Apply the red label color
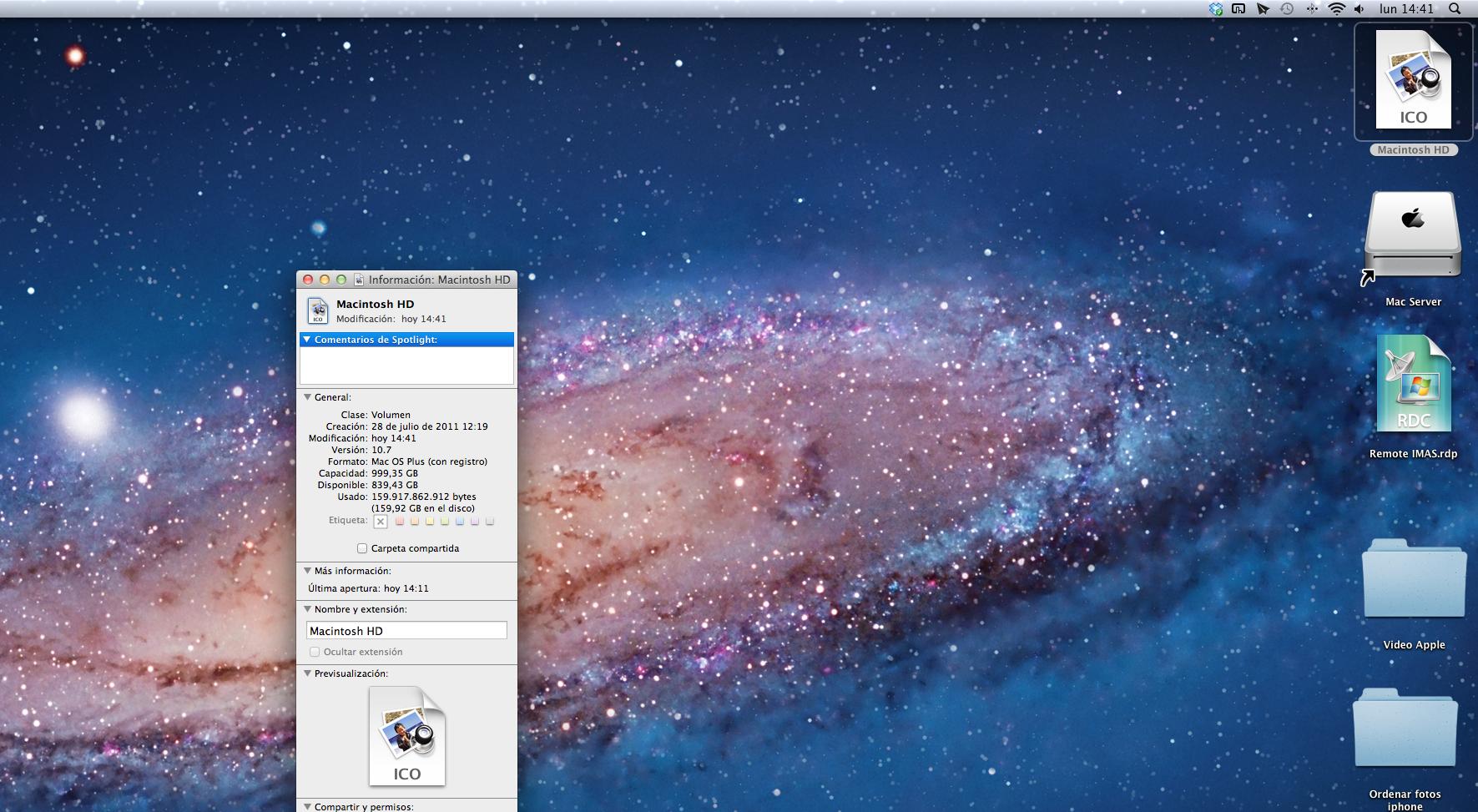1478x812 pixels. 400,522
